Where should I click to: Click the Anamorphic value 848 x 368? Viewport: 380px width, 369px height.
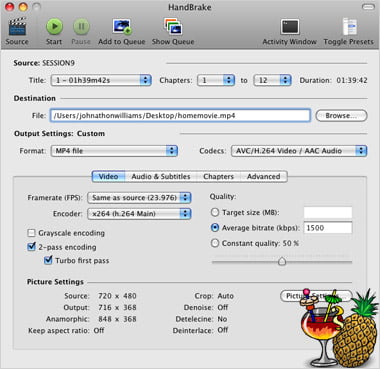coord(117,319)
